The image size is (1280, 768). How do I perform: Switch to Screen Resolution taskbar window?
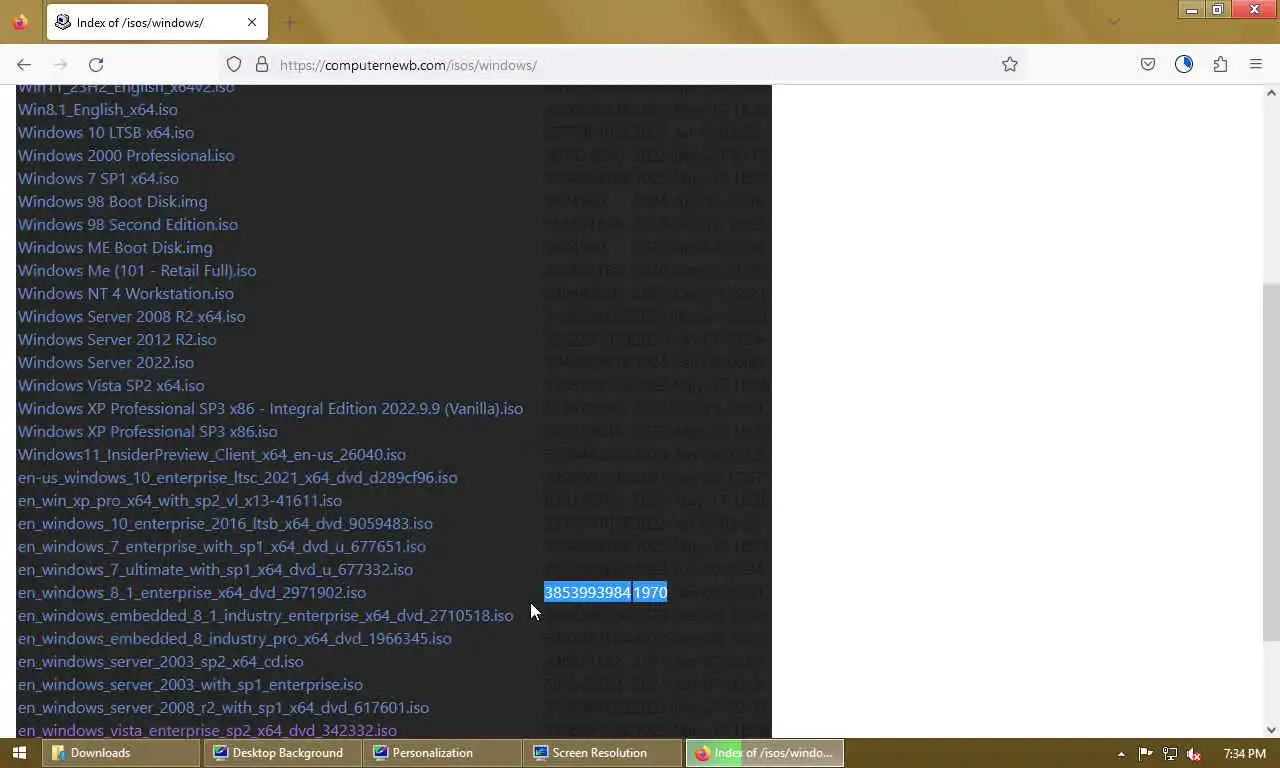tap(604, 753)
